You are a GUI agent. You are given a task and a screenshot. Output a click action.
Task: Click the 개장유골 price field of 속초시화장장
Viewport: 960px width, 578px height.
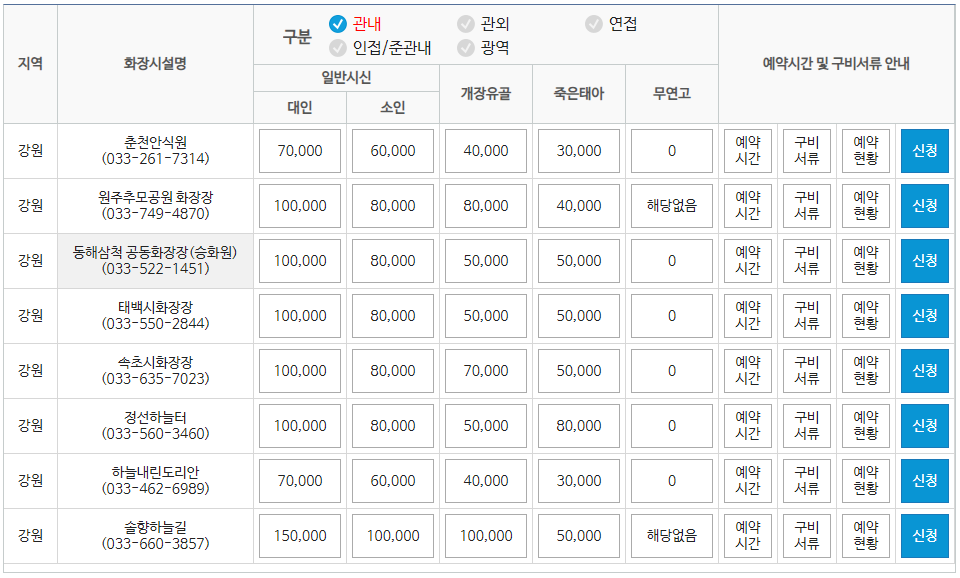click(485, 370)
